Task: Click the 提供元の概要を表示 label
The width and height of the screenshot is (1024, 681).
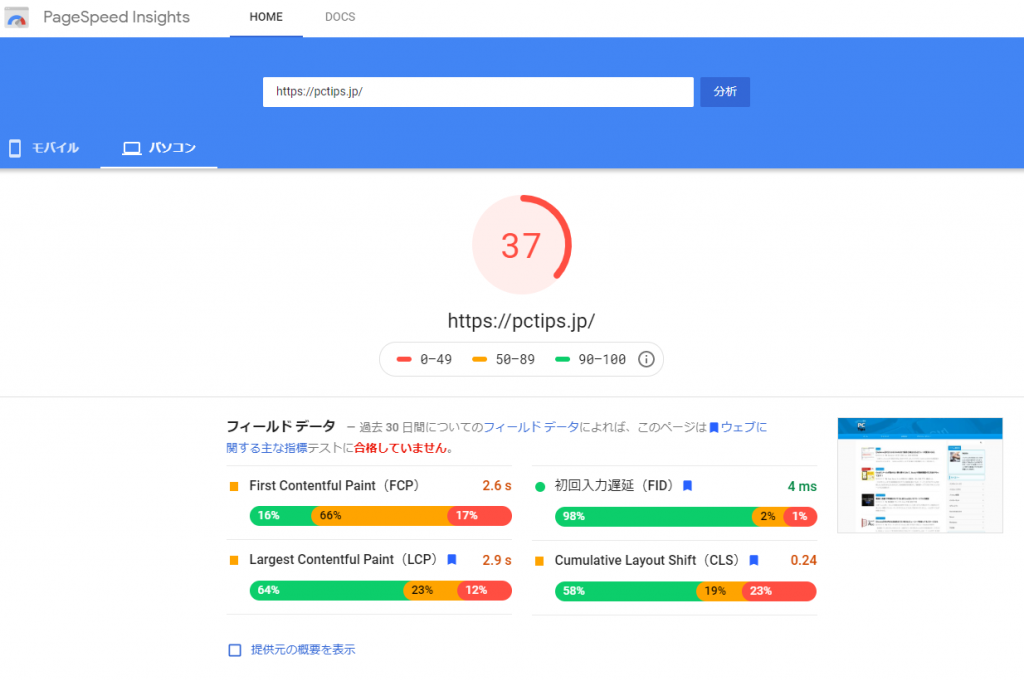Action: coord(303,650)
